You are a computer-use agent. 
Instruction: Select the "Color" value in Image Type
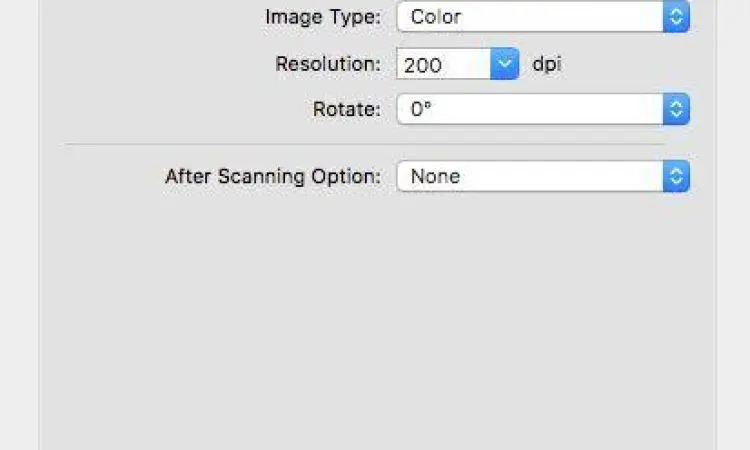point(436,17)
